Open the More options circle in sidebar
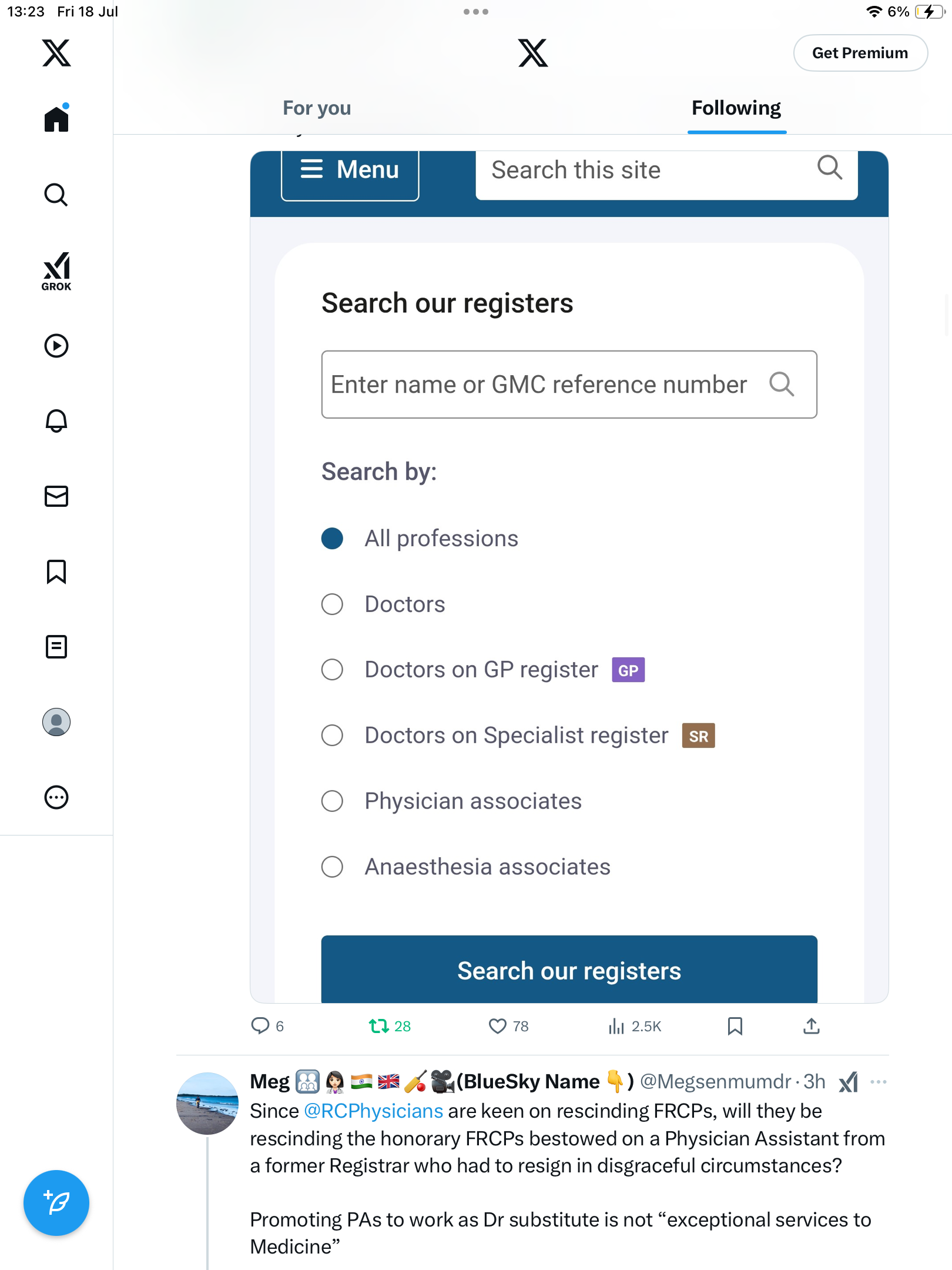The width and height of the screenshot is (952, 1270). click(56, 797)
